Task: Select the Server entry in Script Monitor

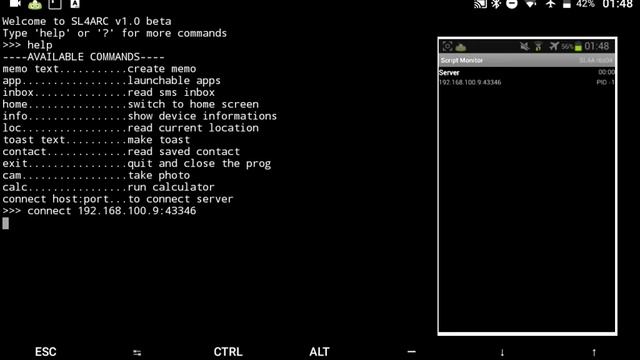Action: pos(527,77)
